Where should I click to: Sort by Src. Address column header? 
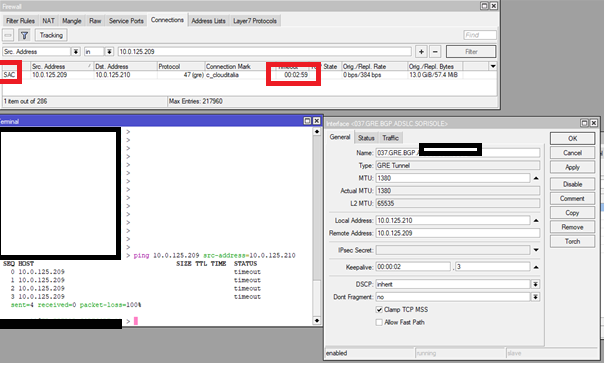coord(62,66)
